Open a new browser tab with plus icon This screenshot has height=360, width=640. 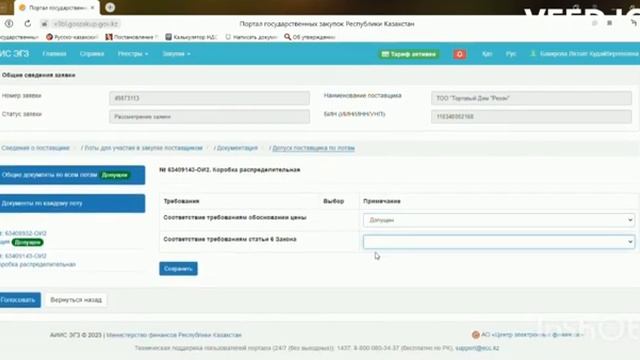(110, 7)
